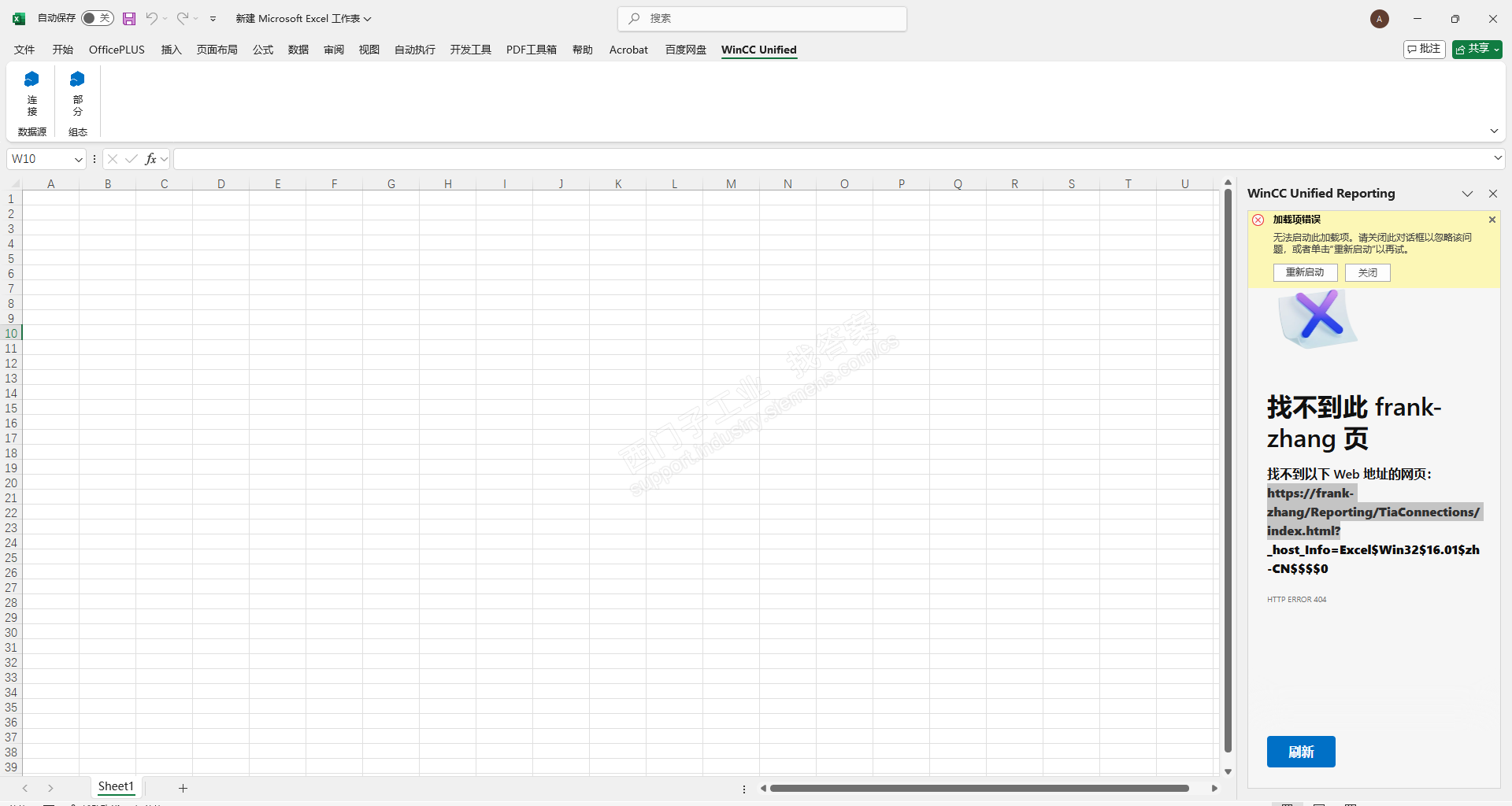The width and height of the screenshot is (1512, 806).
Task: Redo the last action
Action: tap(182, 19)
